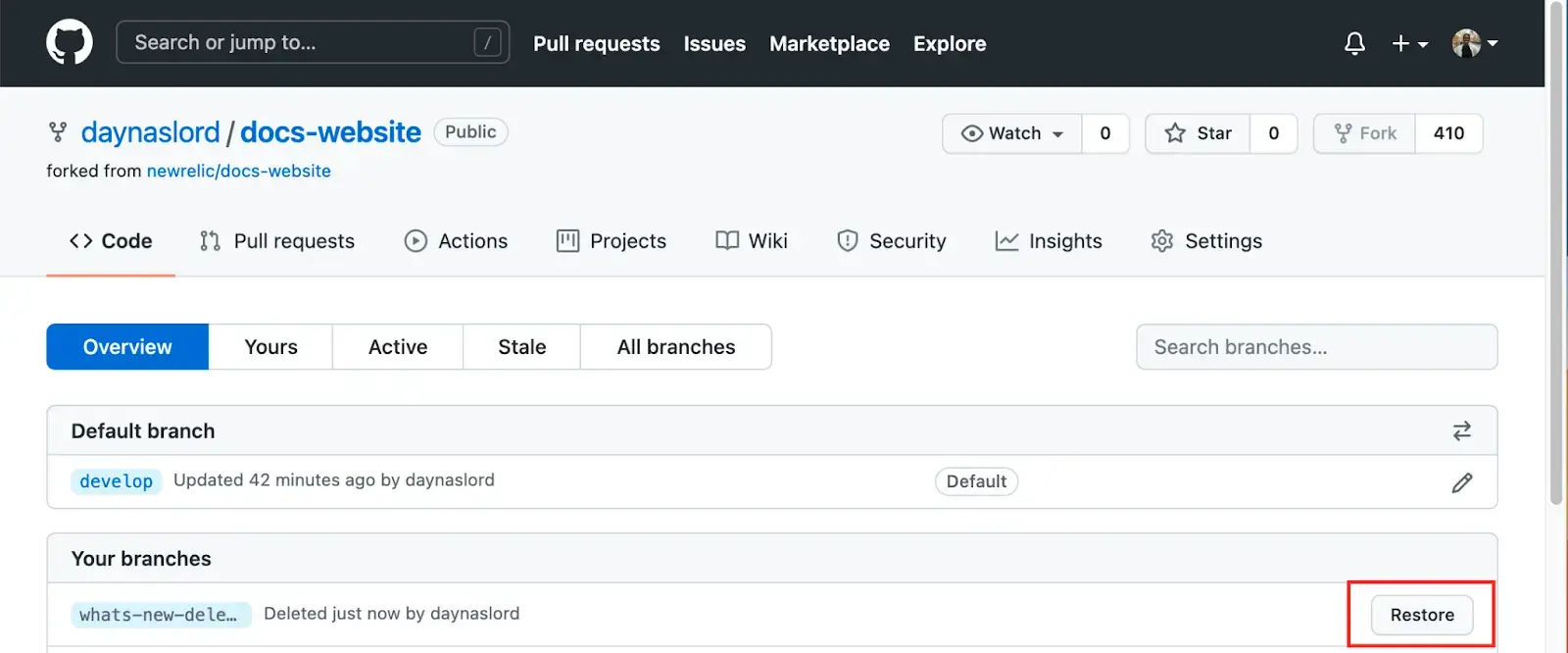Open the Insights graph tab
Viewport: 1568px width, 653px height.
point(1048,241)
